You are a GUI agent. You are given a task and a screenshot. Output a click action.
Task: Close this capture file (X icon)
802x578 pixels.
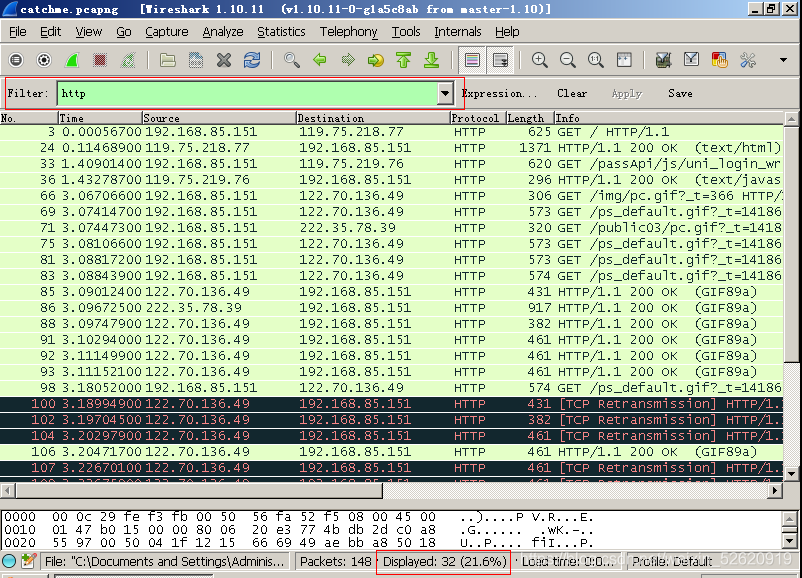pos(224,60)
